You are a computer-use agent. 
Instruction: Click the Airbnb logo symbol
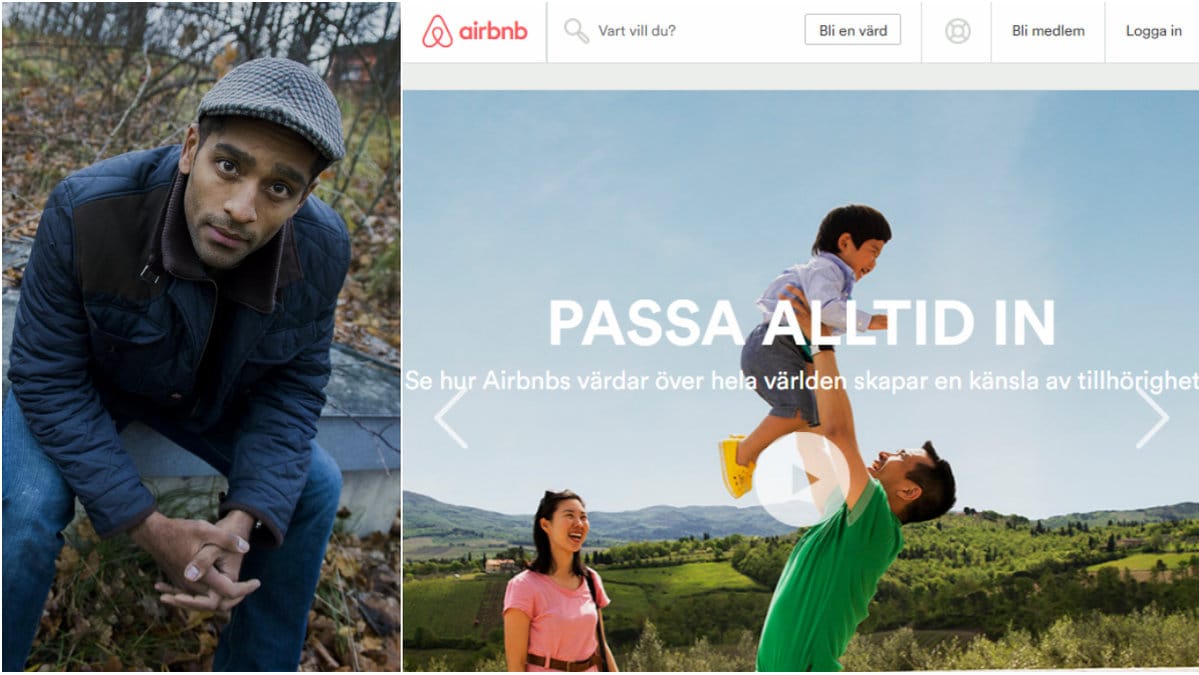(x=437, y=31)
